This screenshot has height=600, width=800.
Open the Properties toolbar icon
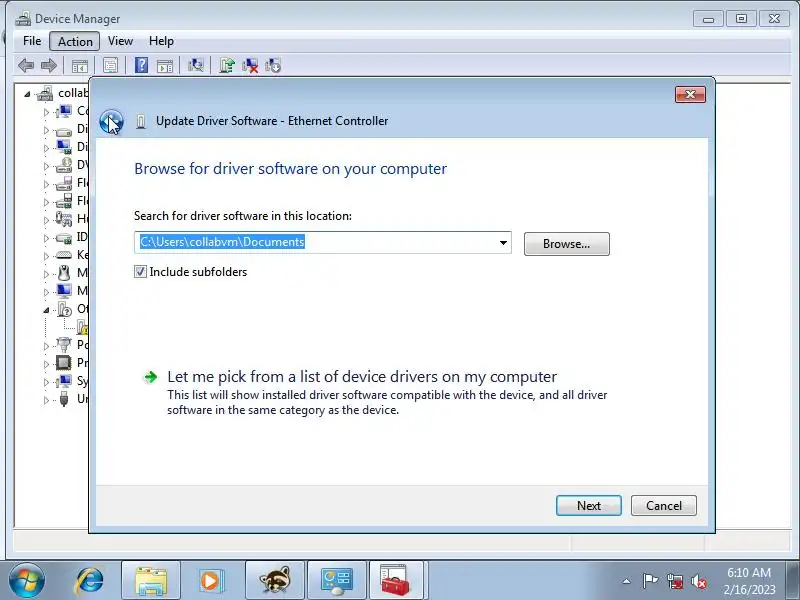[110, 66]
